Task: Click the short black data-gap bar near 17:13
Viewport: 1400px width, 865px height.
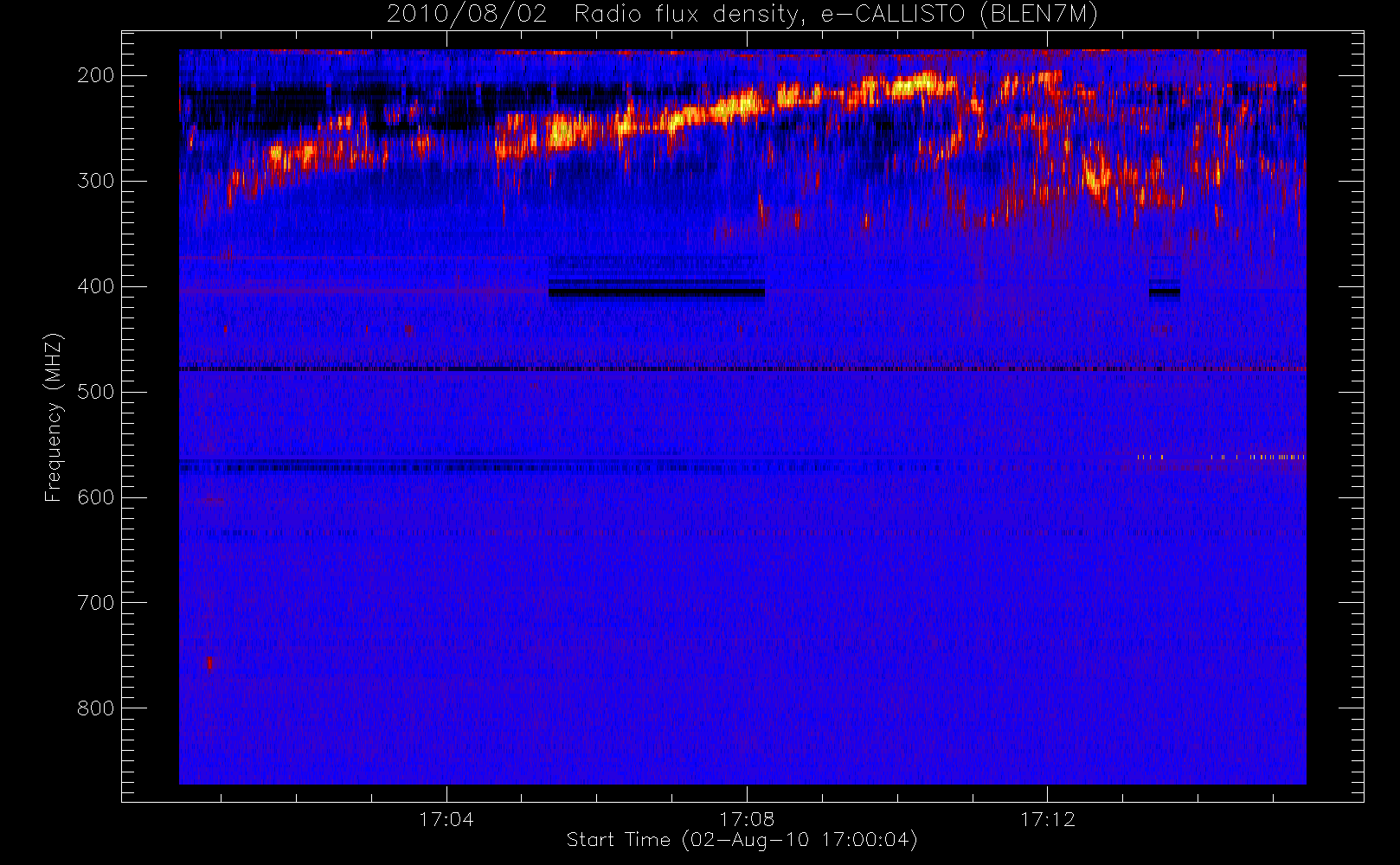Action: (x=1165, y=292)
